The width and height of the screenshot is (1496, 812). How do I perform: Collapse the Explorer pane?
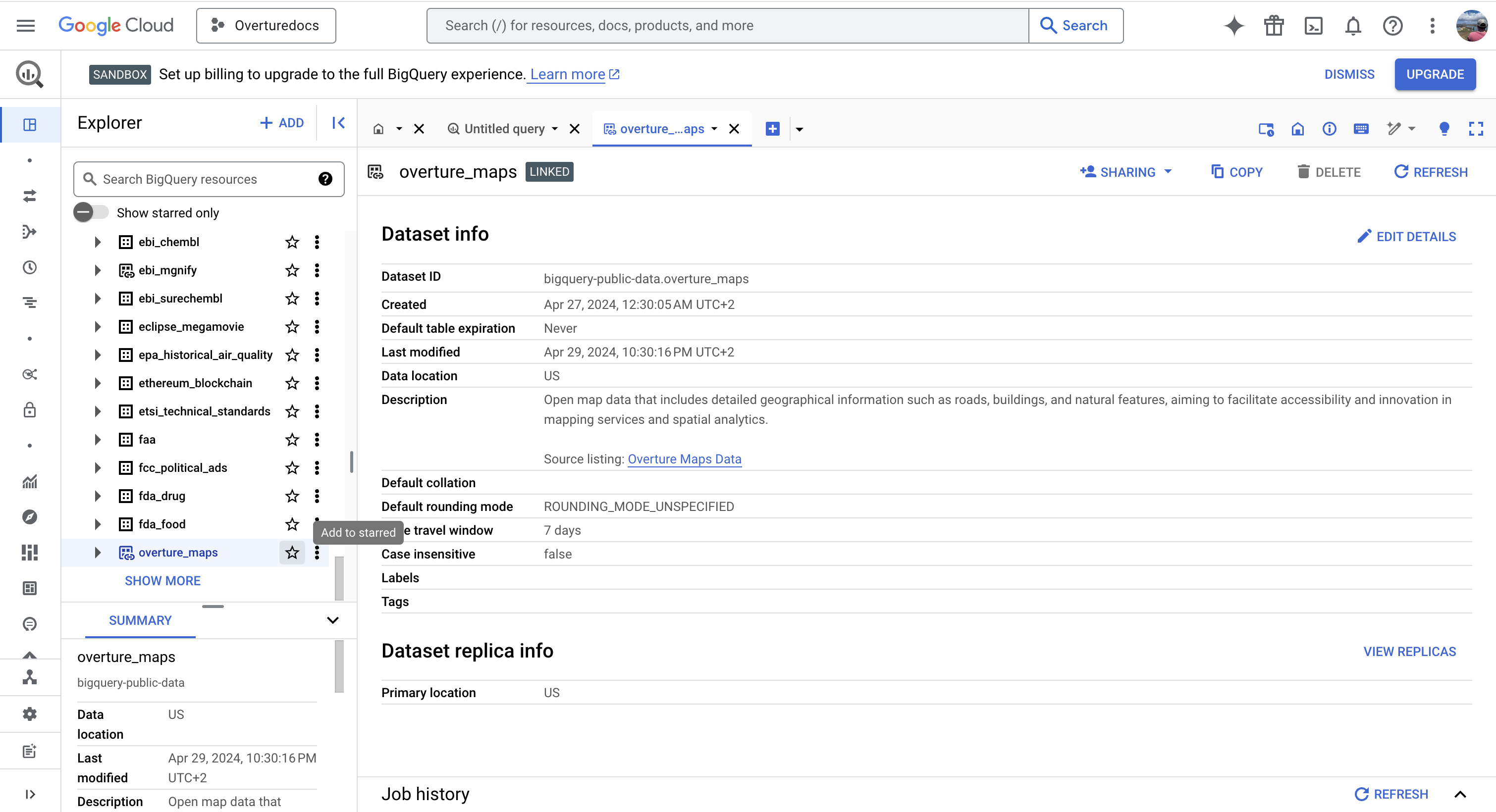(x=338, y=122)
